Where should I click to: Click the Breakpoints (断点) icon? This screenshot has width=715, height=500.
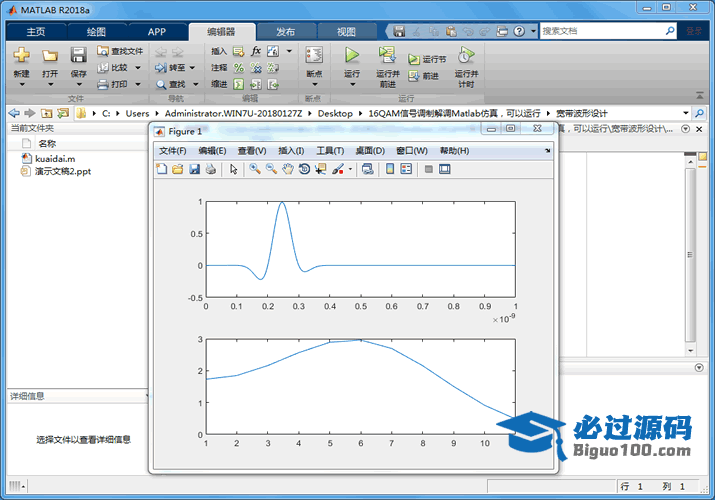coord(314,55)
